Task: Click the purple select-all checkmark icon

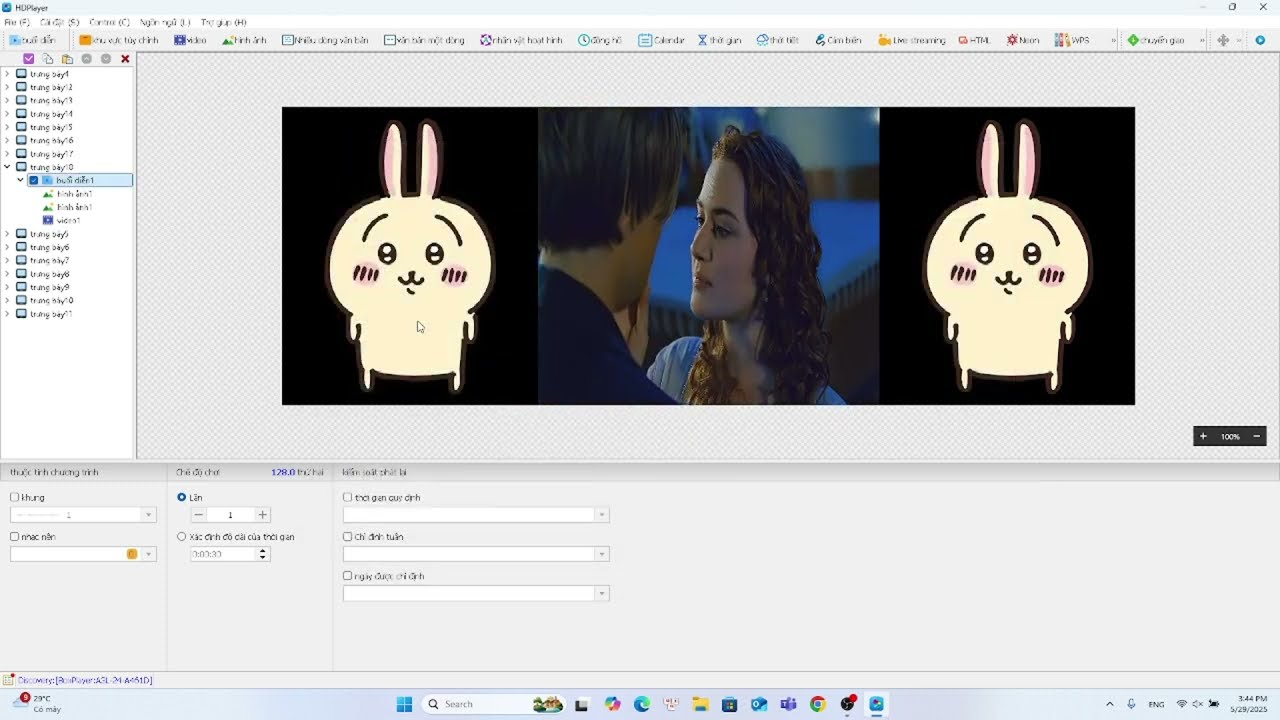Action: tap(29, 59)
